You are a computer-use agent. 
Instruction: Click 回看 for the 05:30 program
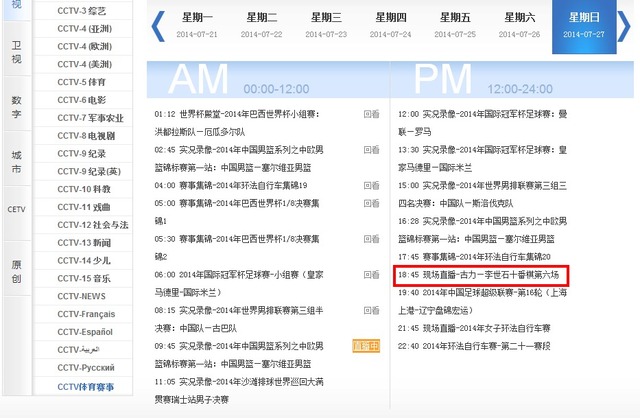point(371,239)
